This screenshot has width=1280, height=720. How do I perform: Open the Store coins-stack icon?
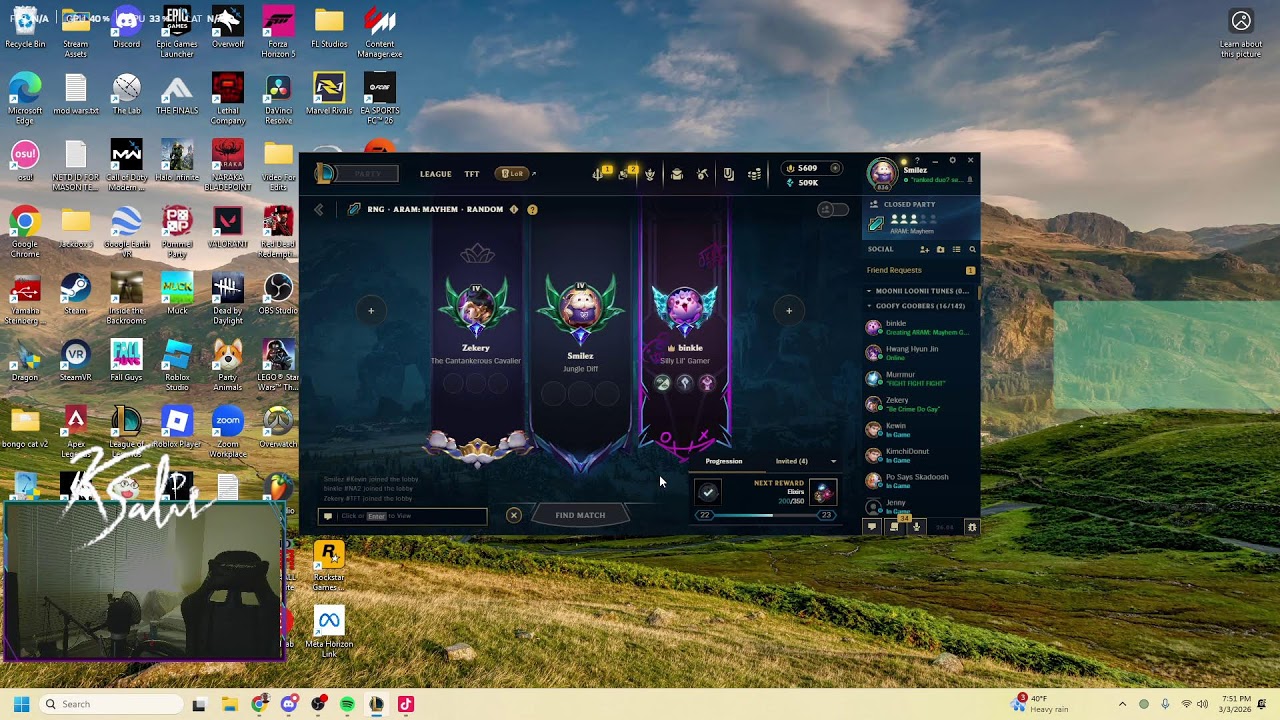click(x=754, y=174)
